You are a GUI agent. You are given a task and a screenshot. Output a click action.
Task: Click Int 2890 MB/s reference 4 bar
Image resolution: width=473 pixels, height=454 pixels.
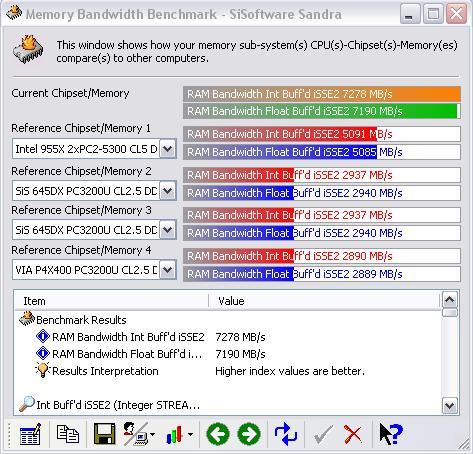click(x=322, y=256)
